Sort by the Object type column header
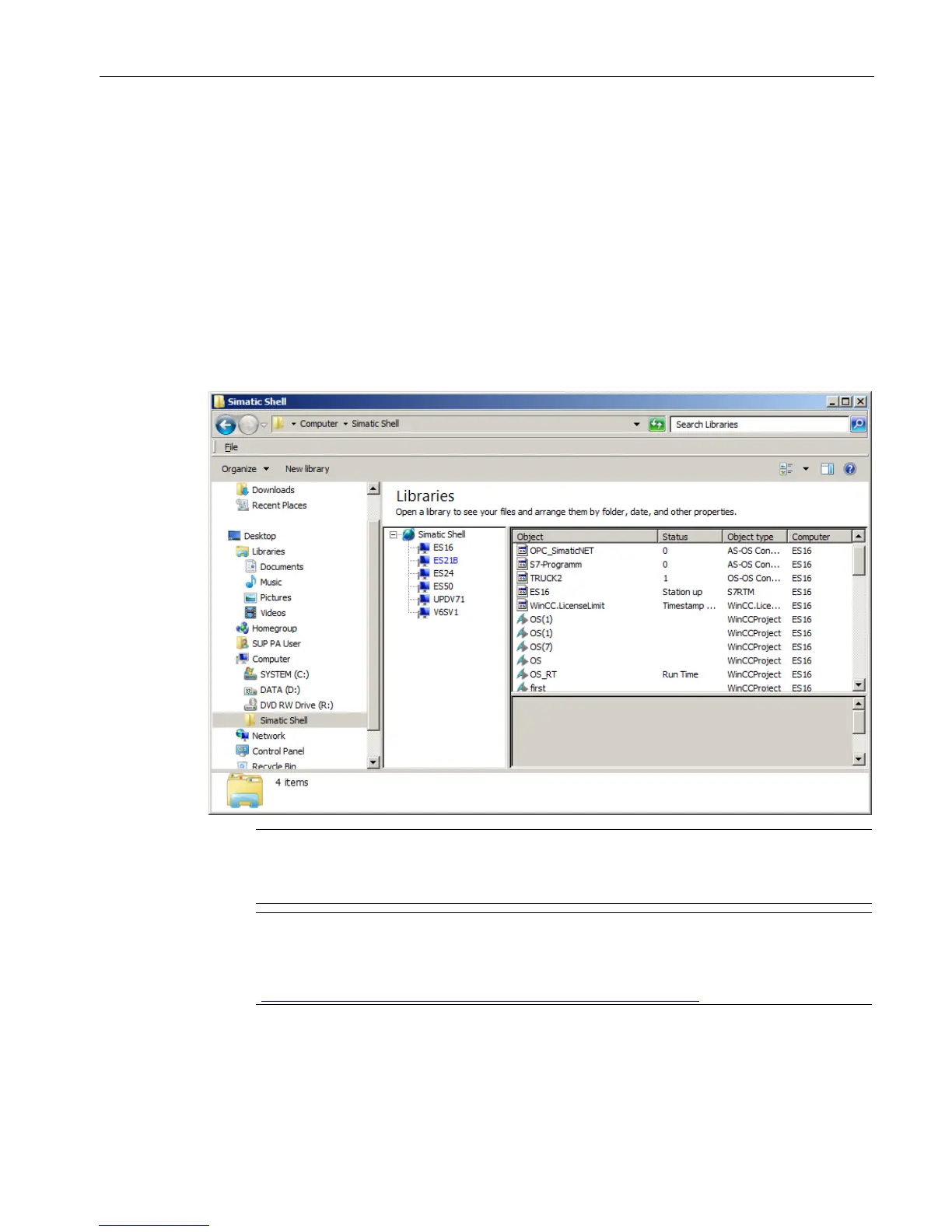Image resolution: width=952 pixels, height=1232 pixels. pyautogui.click(x=754, y=537)
